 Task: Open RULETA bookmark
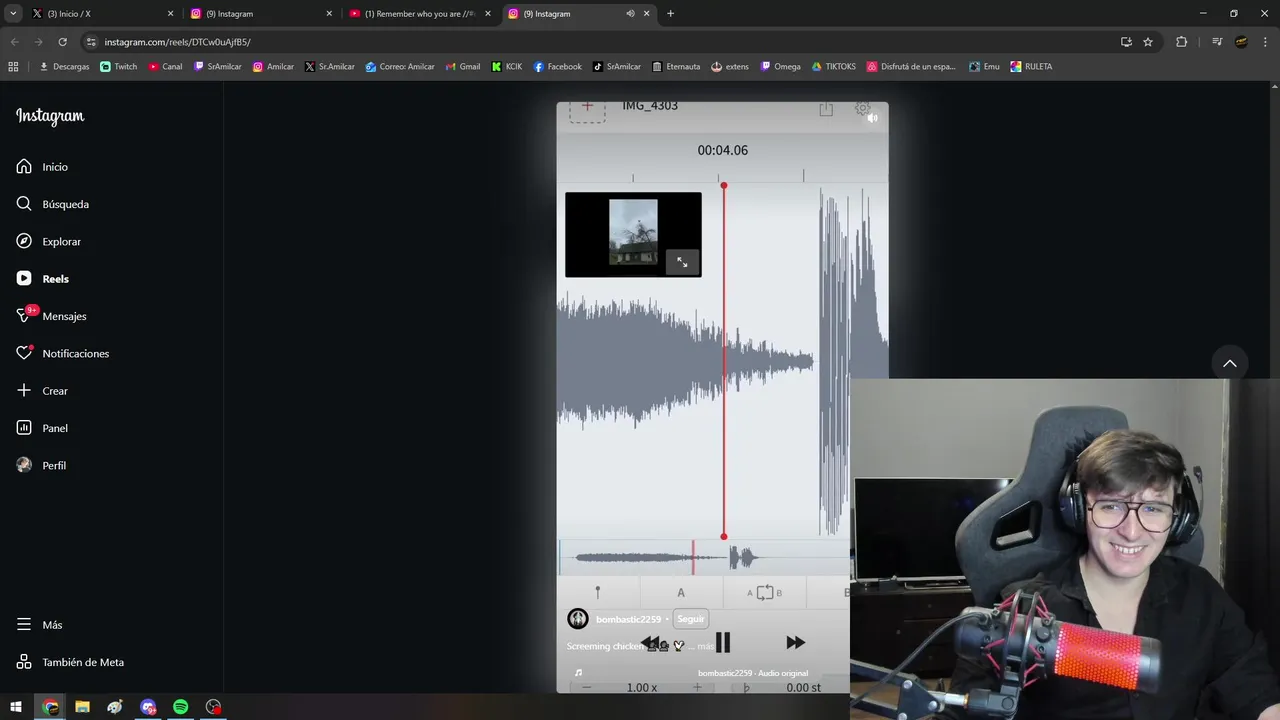pyautogui.click(x=1031, y=67)
